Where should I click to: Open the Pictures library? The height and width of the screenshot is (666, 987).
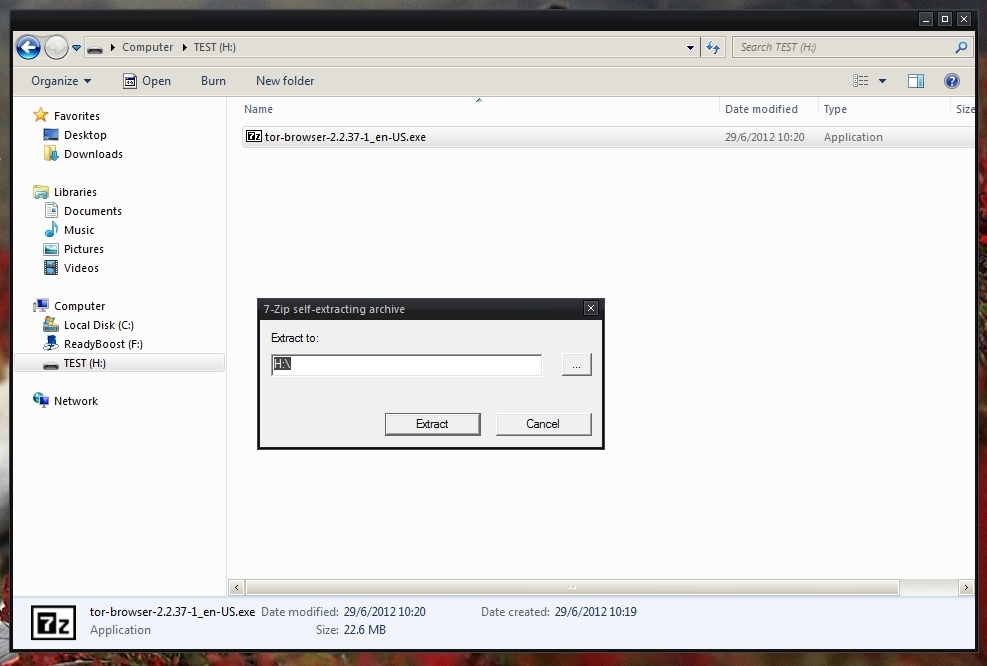click(x=84, y=249)
